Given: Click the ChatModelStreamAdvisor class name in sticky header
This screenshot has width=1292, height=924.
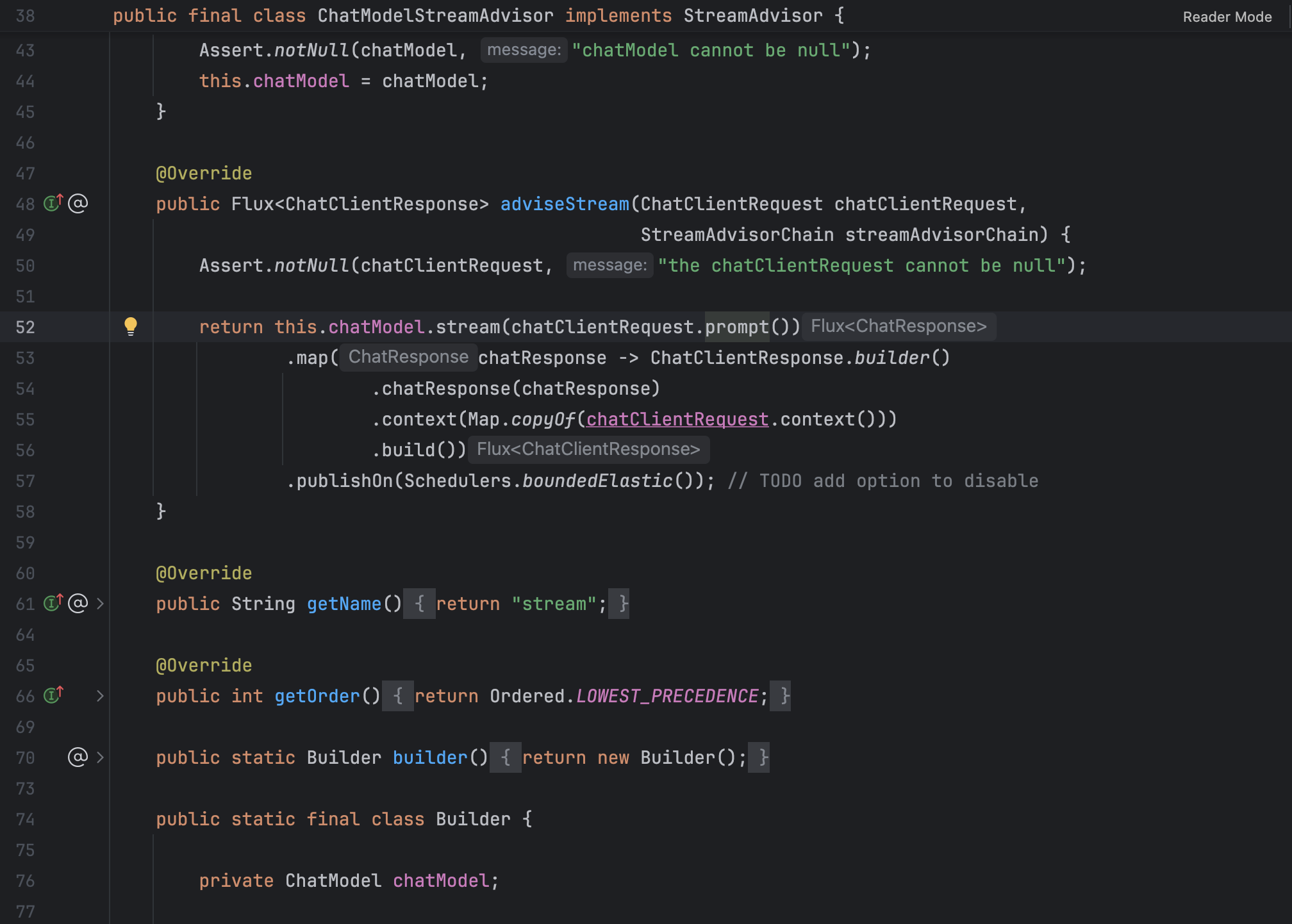Looking at the screenshot, I should 436,15.
